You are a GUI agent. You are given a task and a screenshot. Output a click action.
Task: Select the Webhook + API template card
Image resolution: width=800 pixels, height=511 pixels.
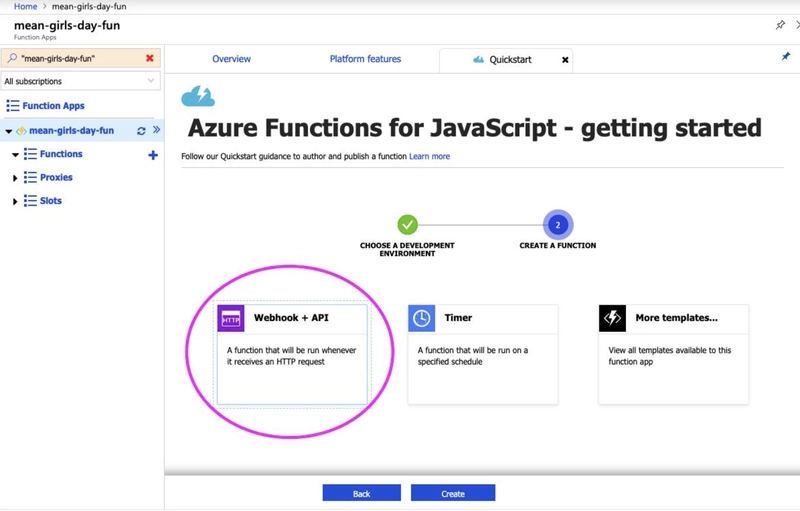click(292, 354)
